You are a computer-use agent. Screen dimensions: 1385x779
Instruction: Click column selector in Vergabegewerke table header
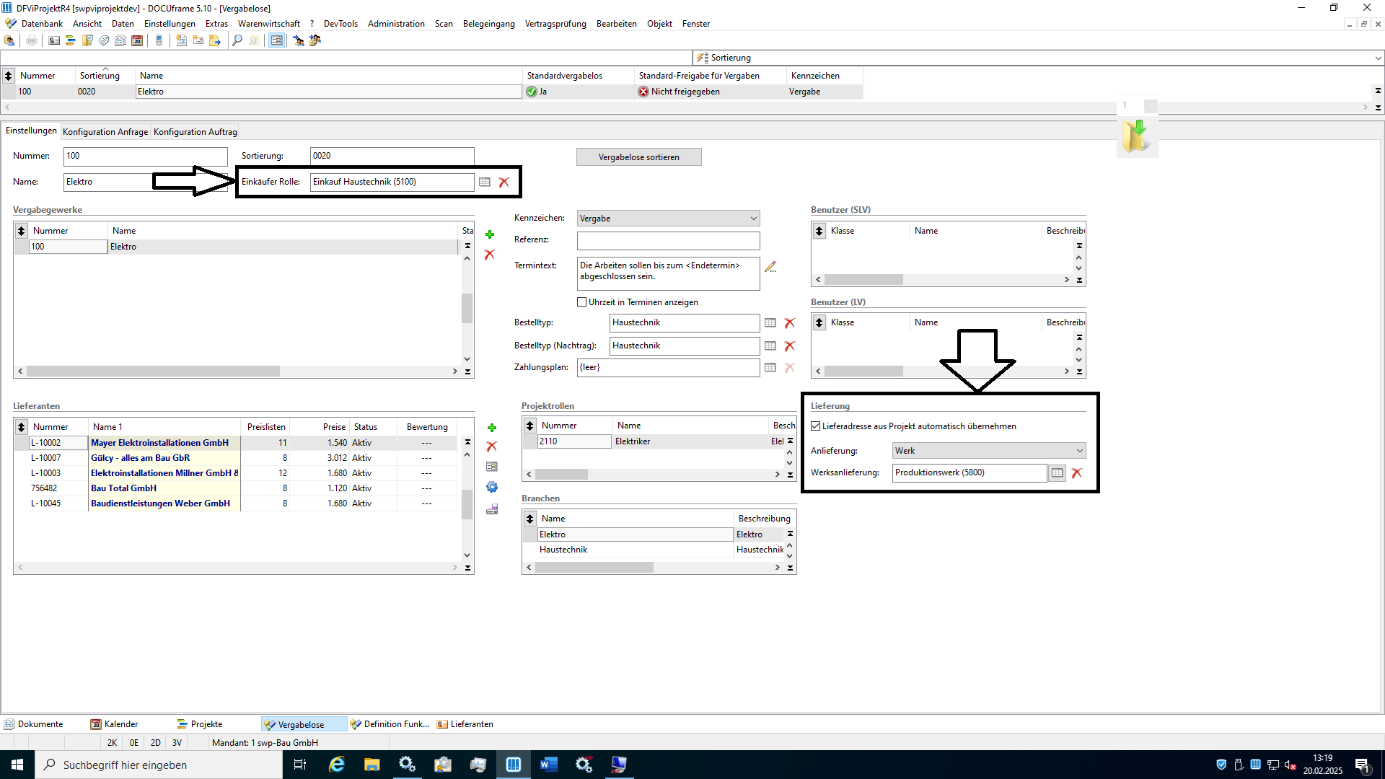(21, 231)
